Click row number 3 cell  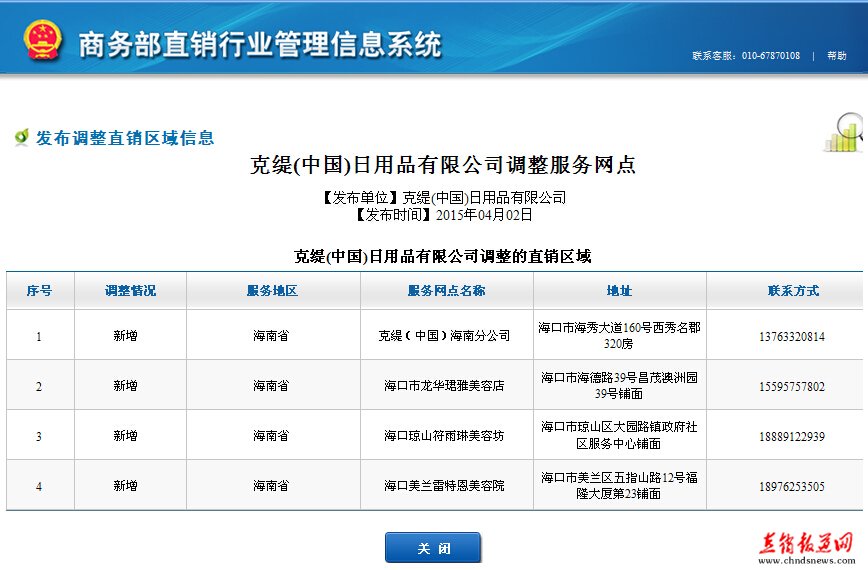39,436
